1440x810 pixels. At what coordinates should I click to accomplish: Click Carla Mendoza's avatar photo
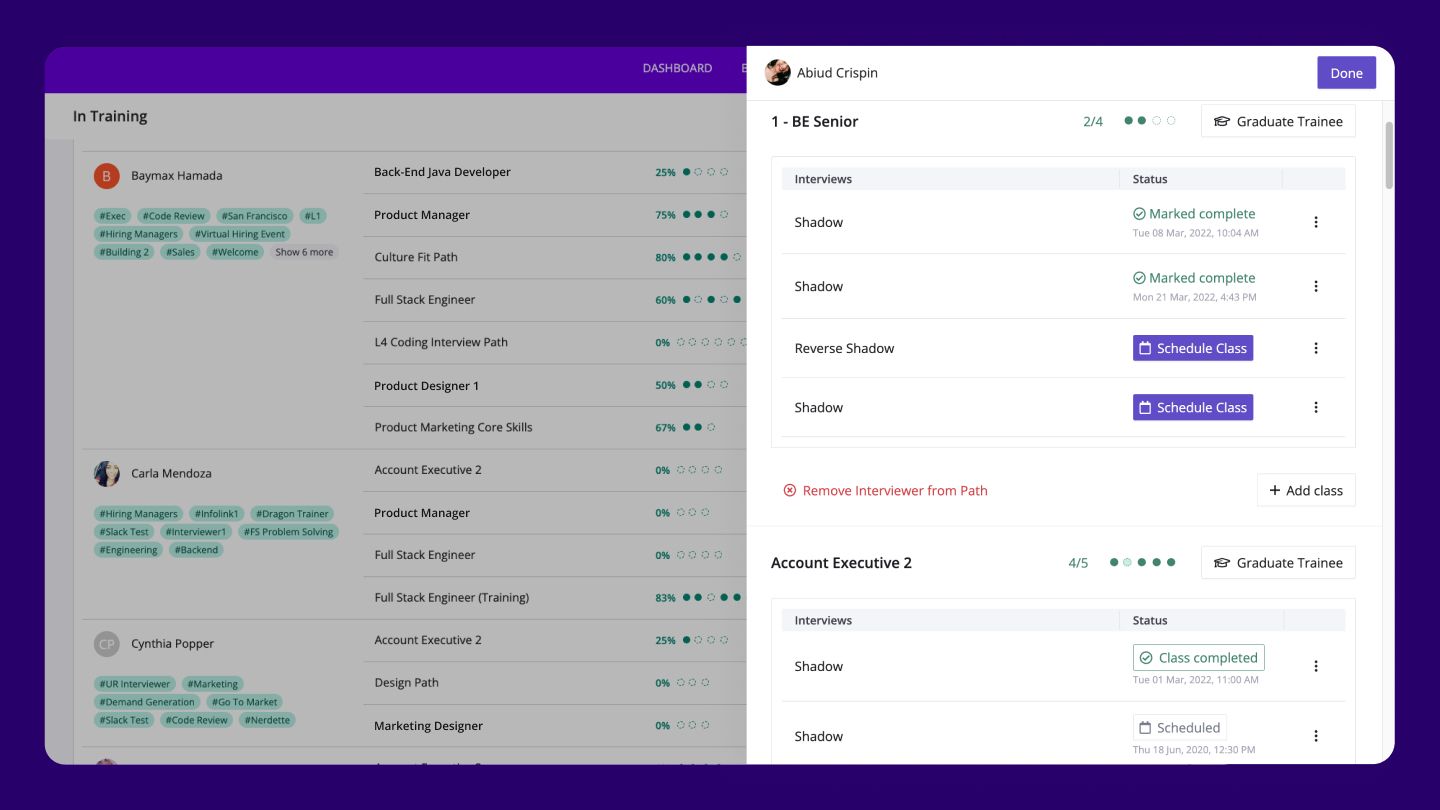[x=107, y=474]
